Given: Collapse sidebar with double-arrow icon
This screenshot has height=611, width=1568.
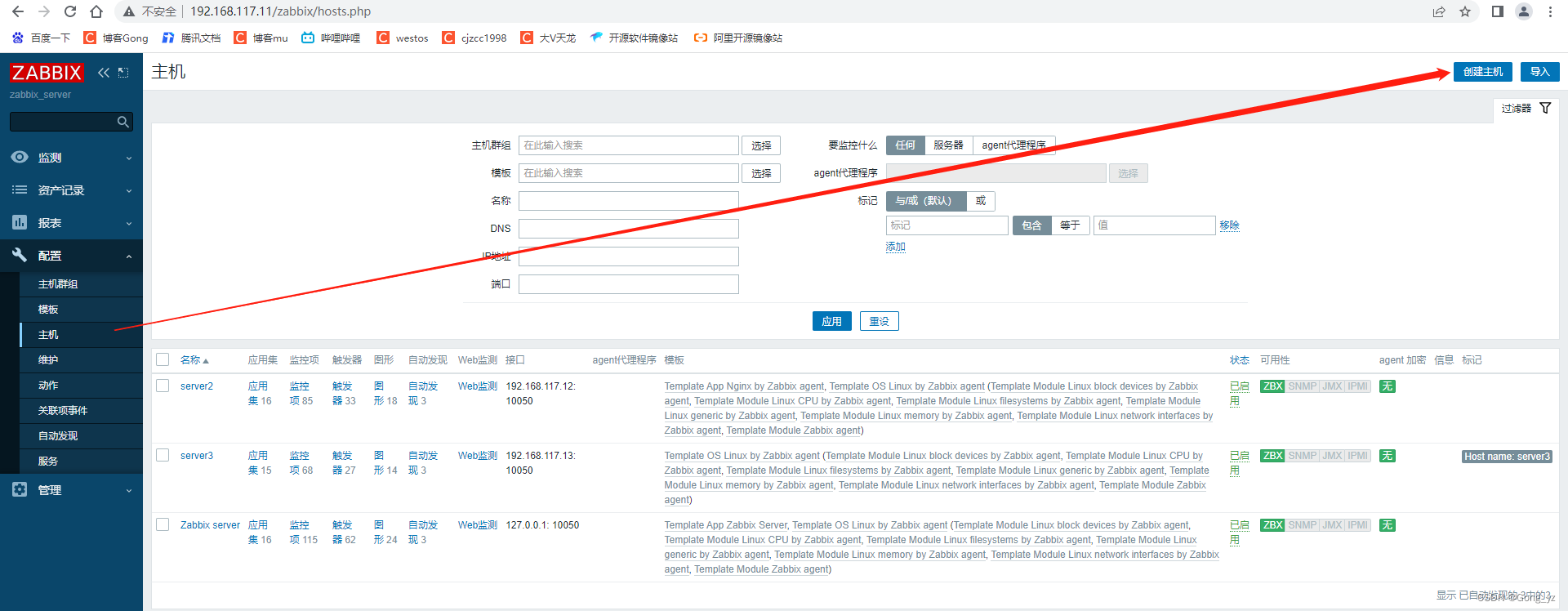Looking at the screenshot, I should [104, 73].
